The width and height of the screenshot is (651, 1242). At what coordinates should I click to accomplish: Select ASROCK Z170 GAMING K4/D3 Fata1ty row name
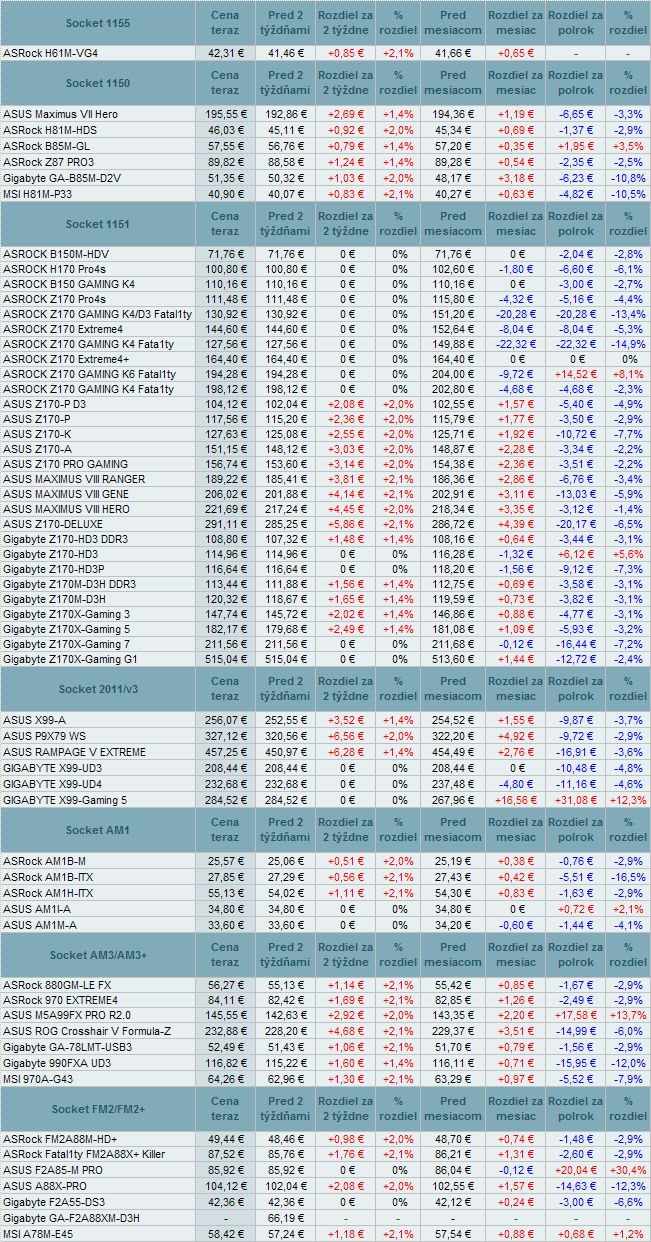[x=97, y=314]
